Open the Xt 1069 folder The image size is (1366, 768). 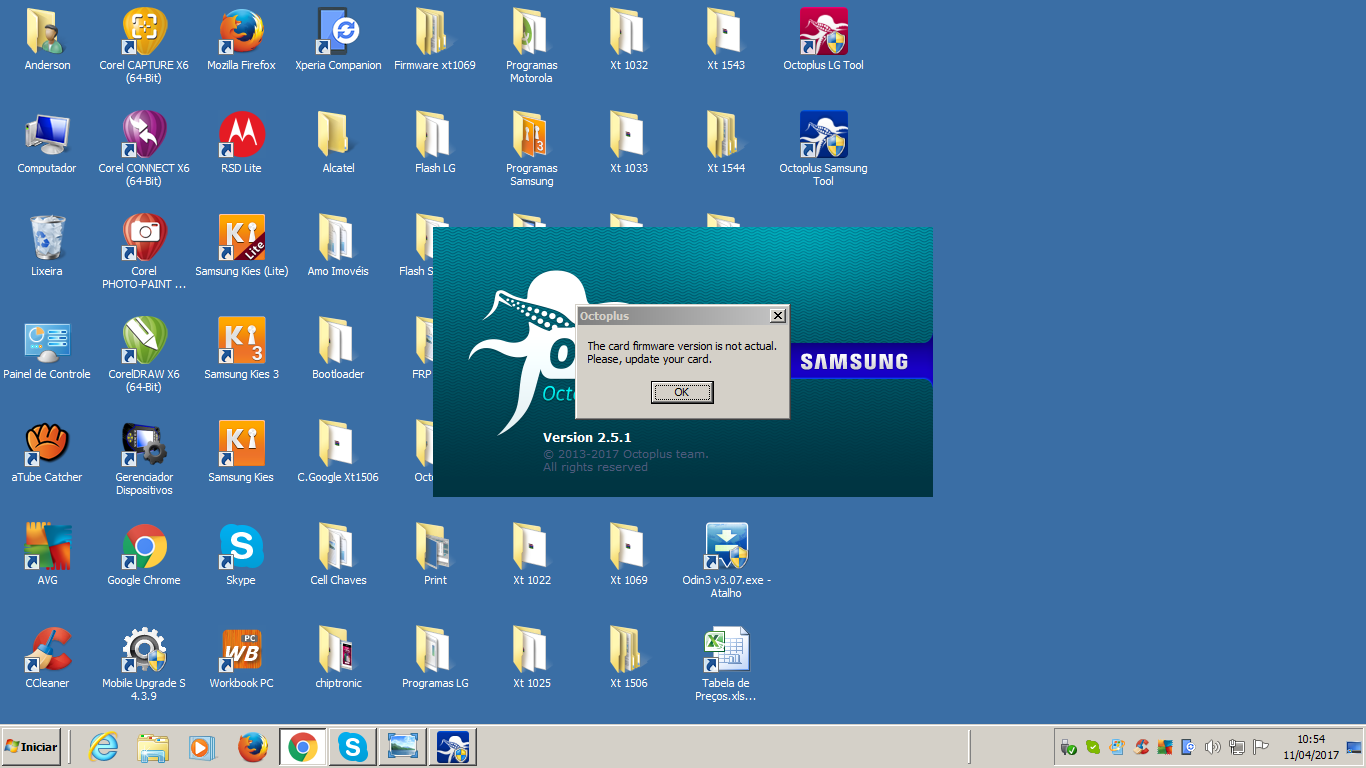coord(629,555)
